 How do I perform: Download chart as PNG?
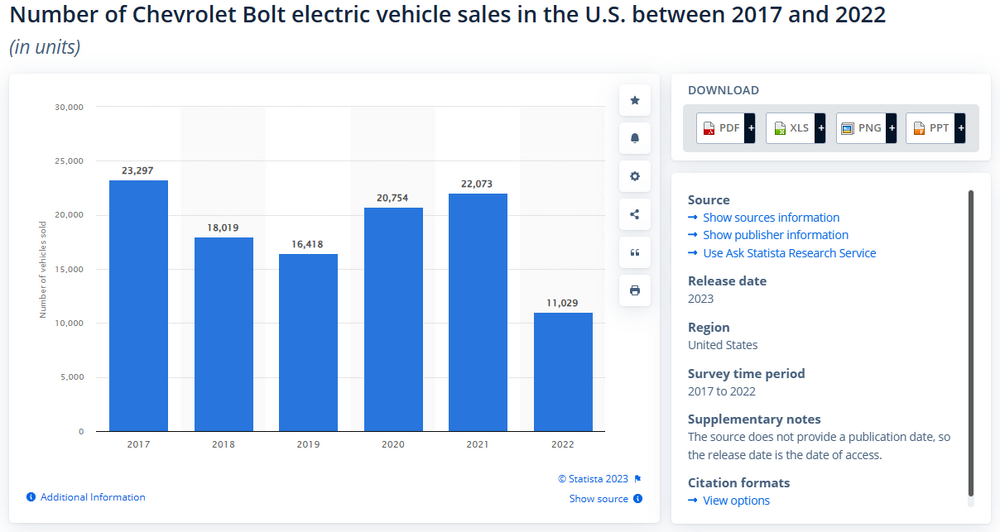[861, 128]
